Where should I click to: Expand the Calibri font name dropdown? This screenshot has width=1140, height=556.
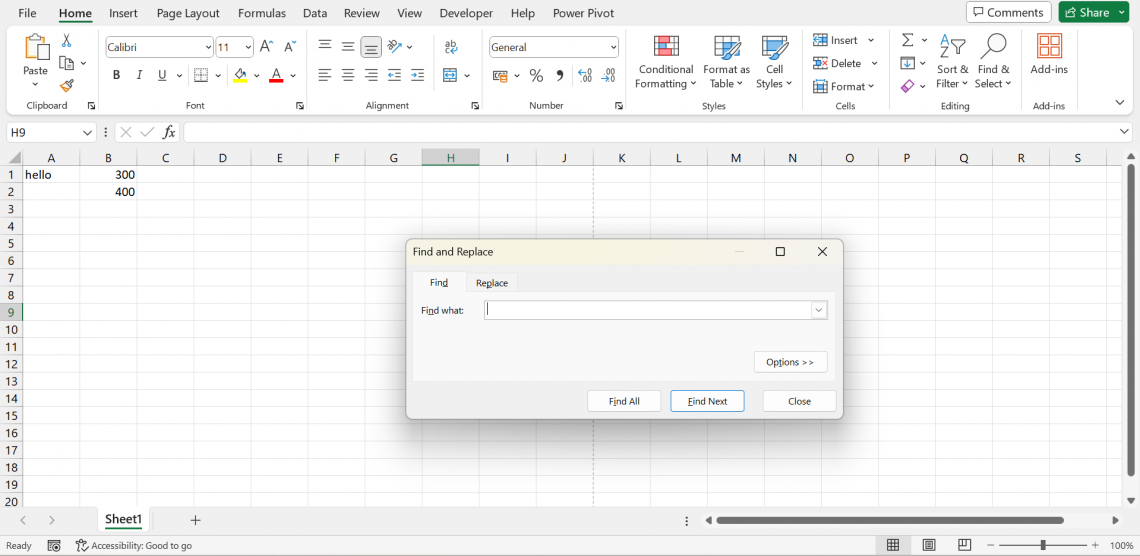tap(208, 47)
